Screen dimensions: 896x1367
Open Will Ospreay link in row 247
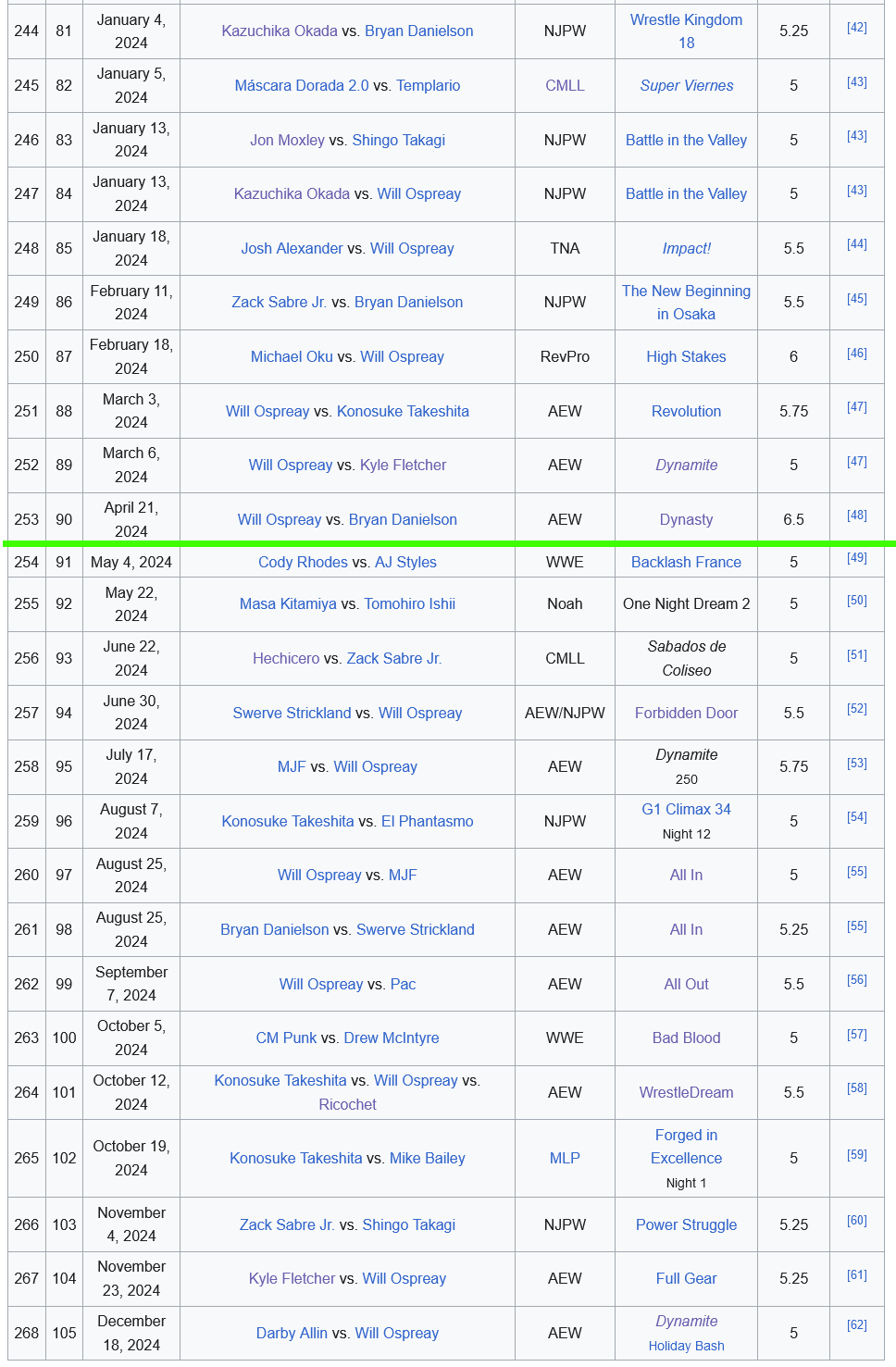pos(418,193)
